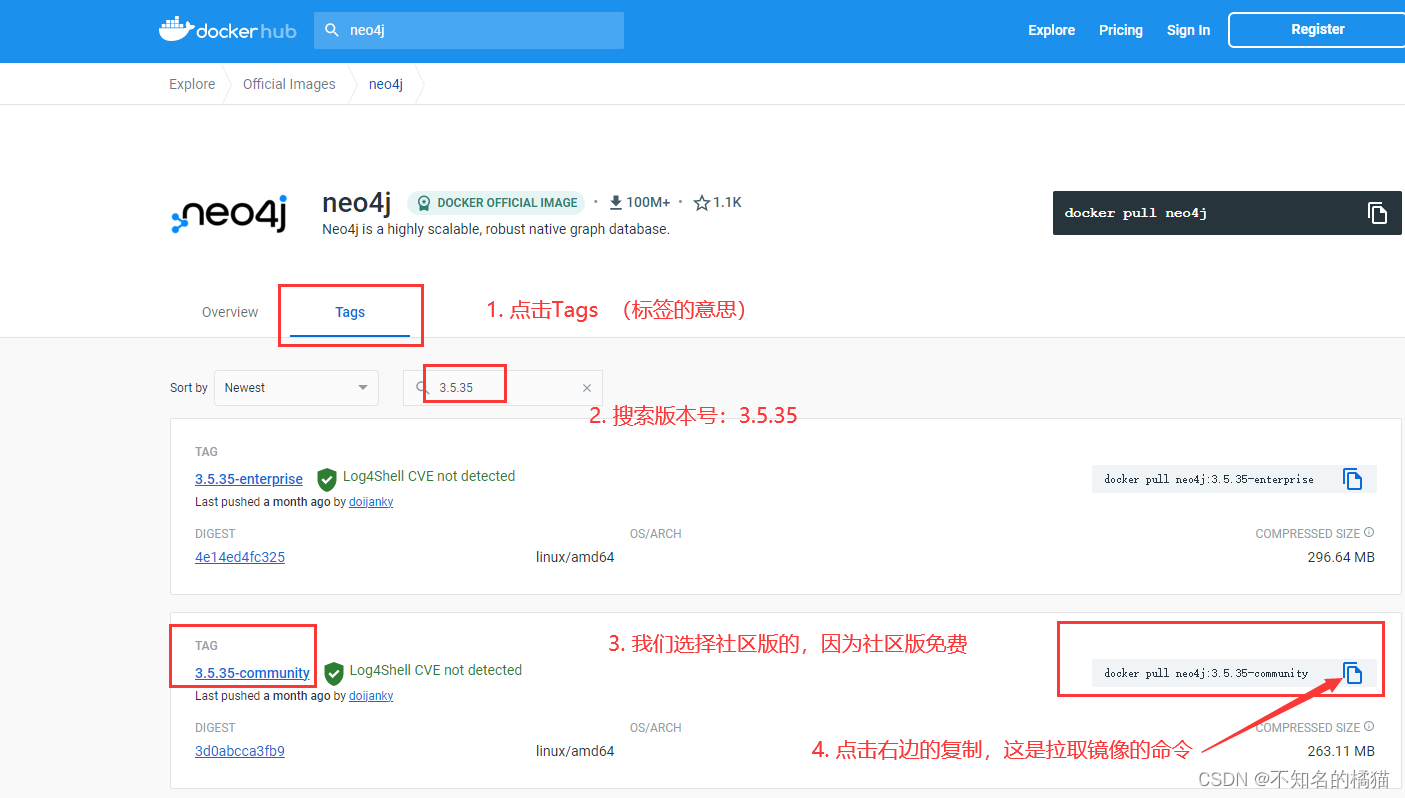Open the 3.5.35-community tag link
The height and width of the screenshot is (798, 1405).
tap(252, 673)
